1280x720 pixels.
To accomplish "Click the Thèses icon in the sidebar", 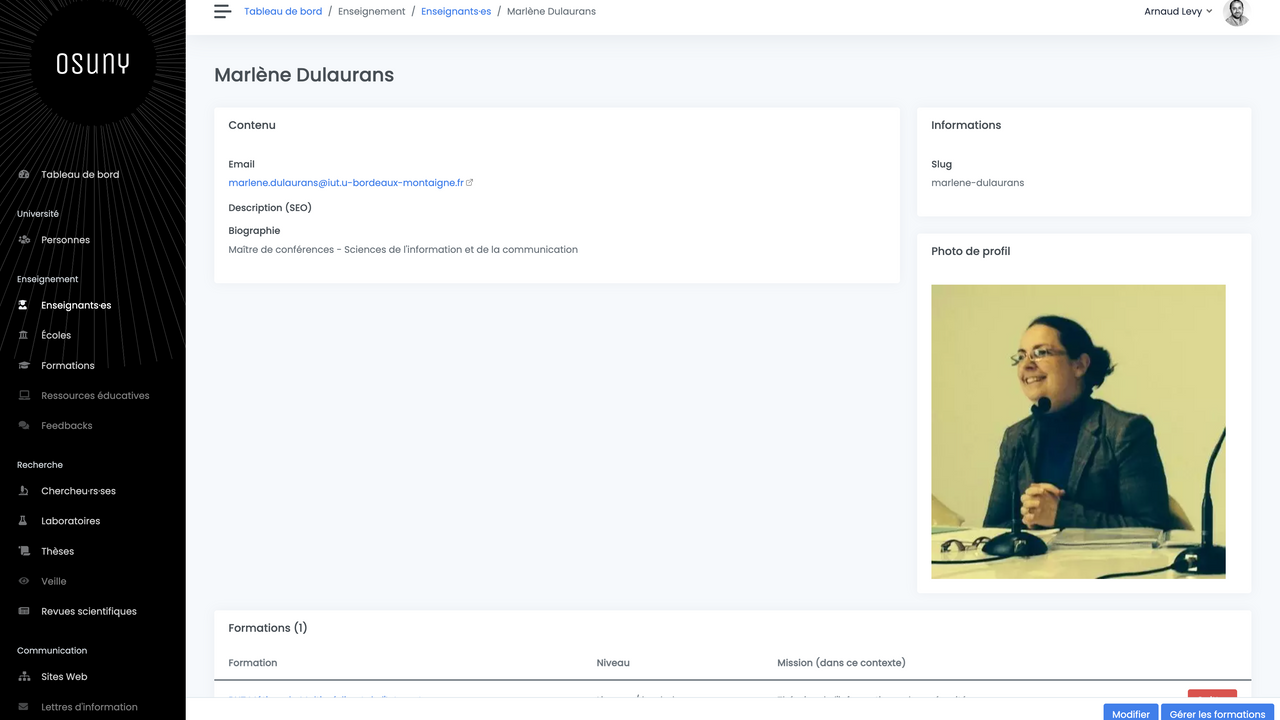I will click(23, 551).
